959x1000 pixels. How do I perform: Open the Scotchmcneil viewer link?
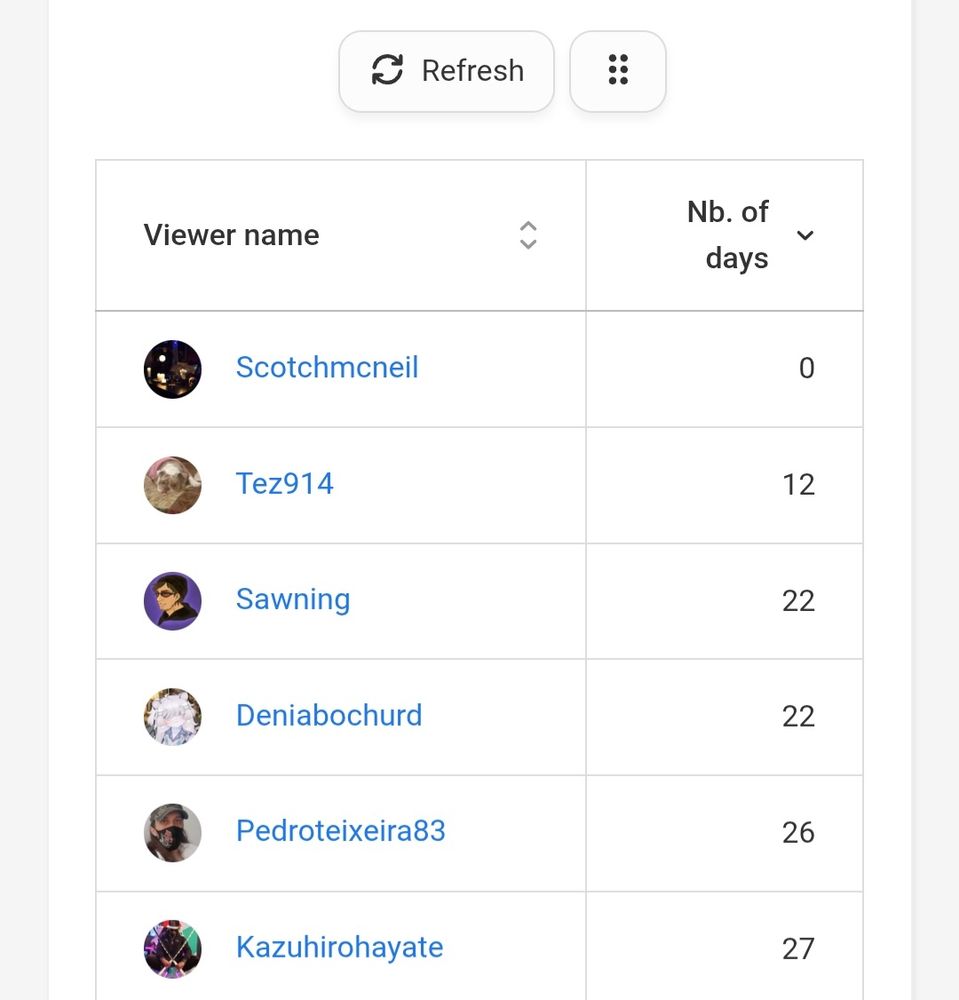327,368
